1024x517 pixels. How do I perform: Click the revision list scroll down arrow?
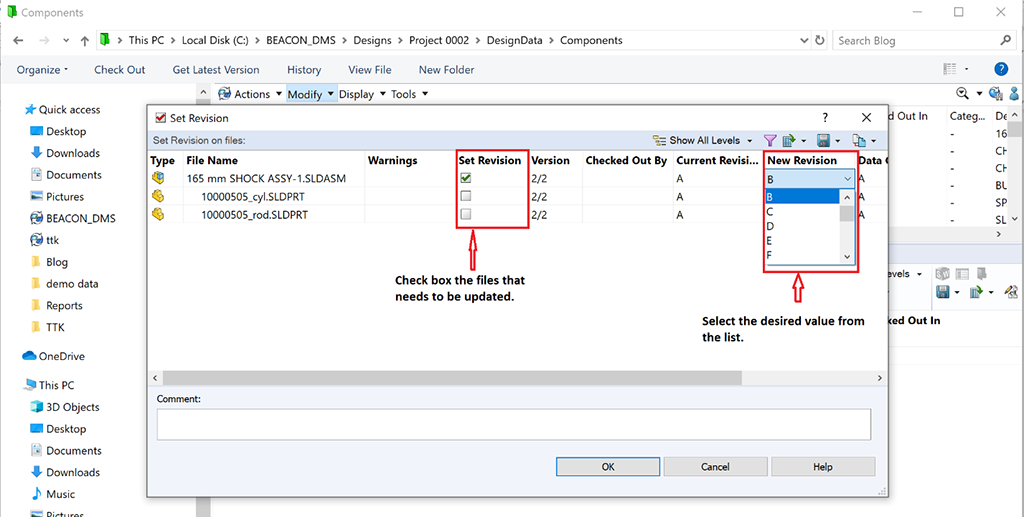847,257
